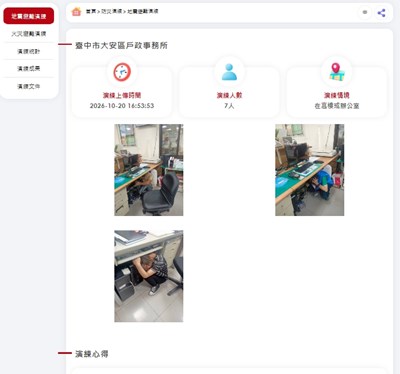Click the 地震避難演練 breadcrumb entry
Viewport: 400px width, 374px height.
143,11
